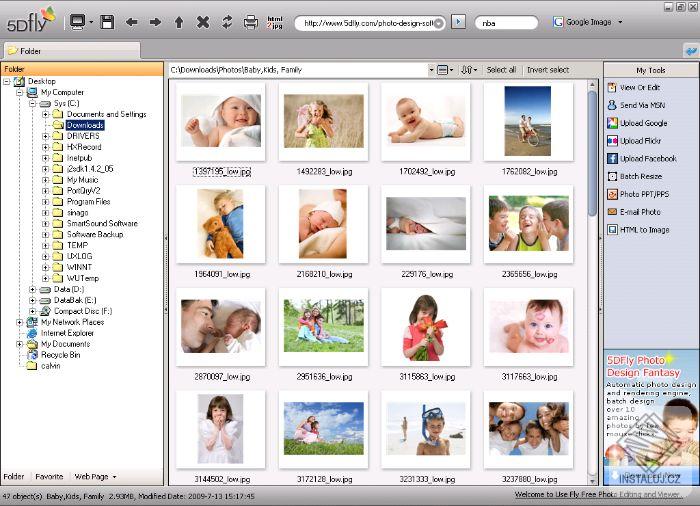Click the Print toolbar icon

click(250, 22)
